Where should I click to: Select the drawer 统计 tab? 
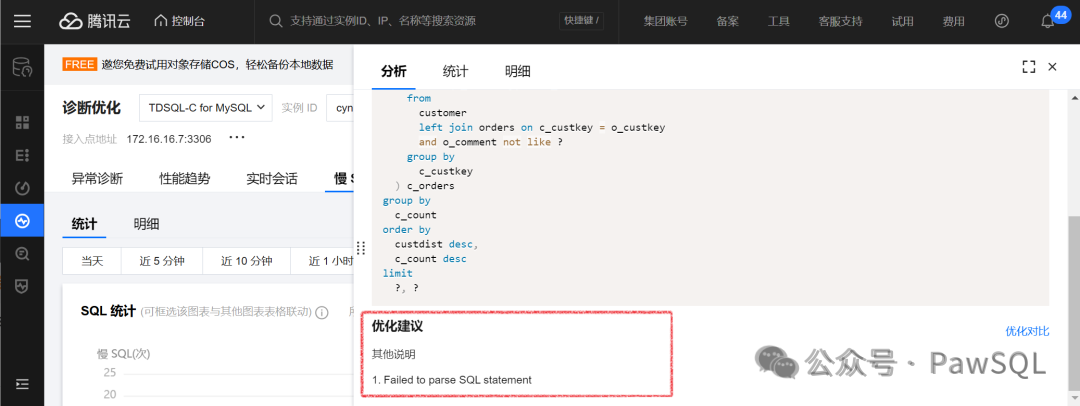pos(455,71)
